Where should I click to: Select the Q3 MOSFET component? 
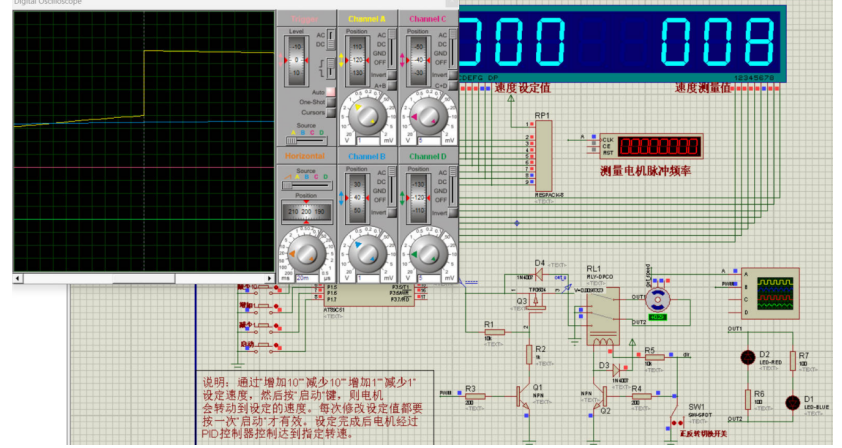pos(534,302)
